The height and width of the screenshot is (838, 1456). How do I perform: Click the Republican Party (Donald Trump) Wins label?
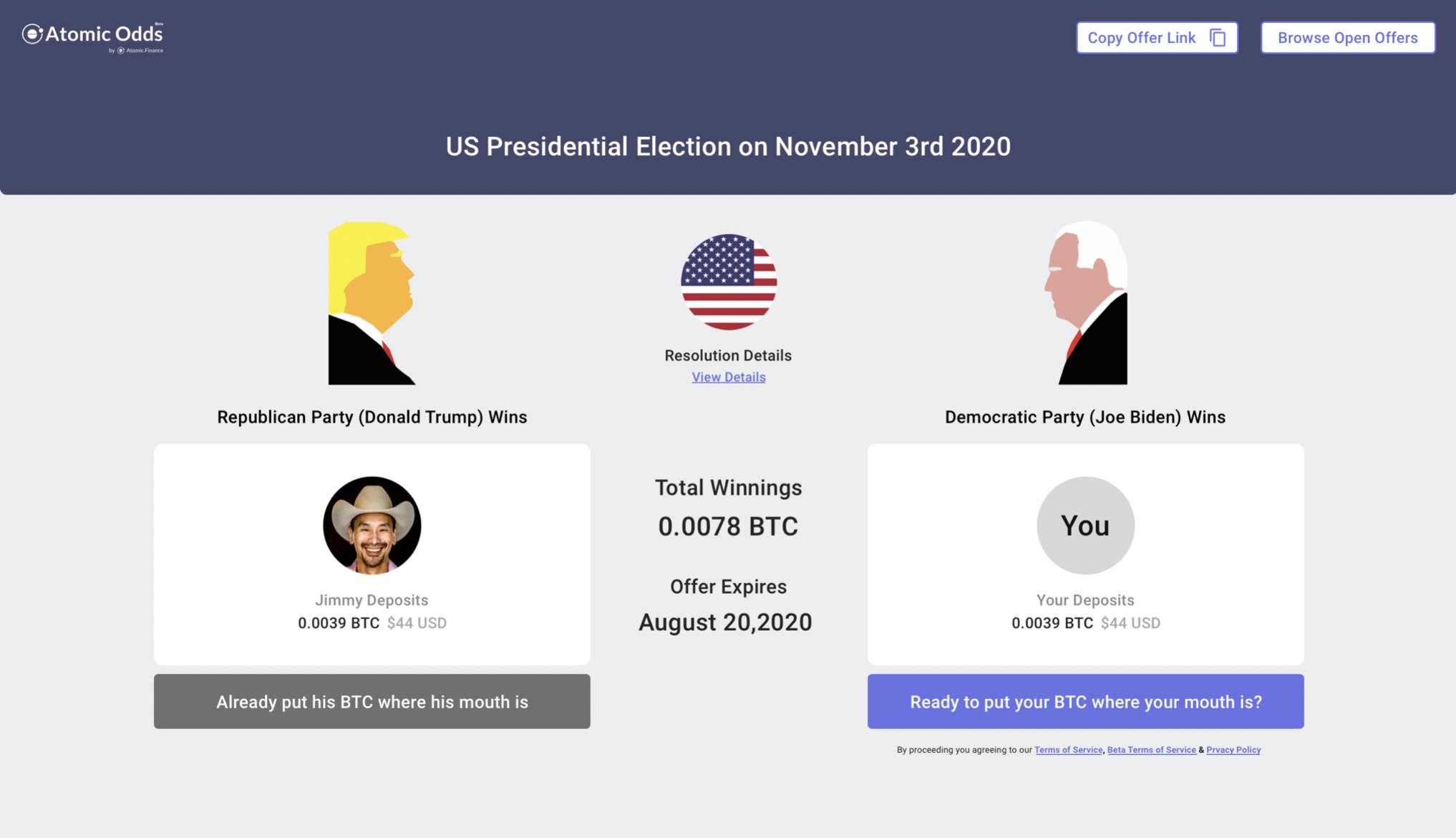pyautogui.click(x=372, y=417)
